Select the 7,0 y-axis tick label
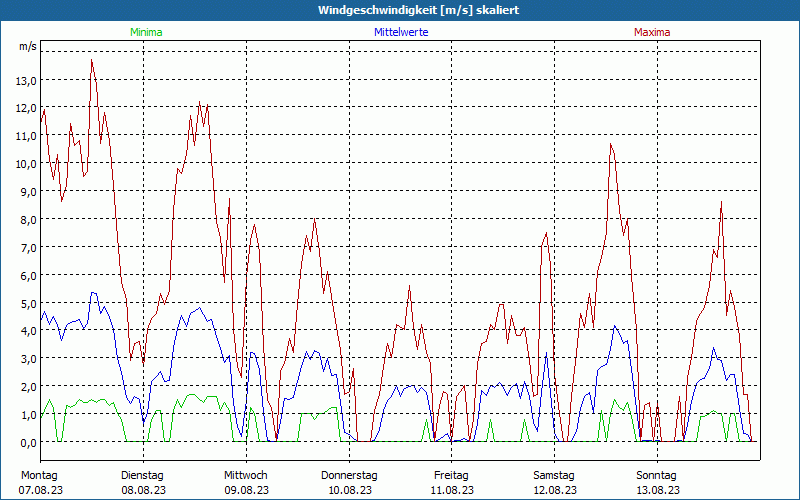This screenshot has width=800, height=500. [x=28, y=247]
